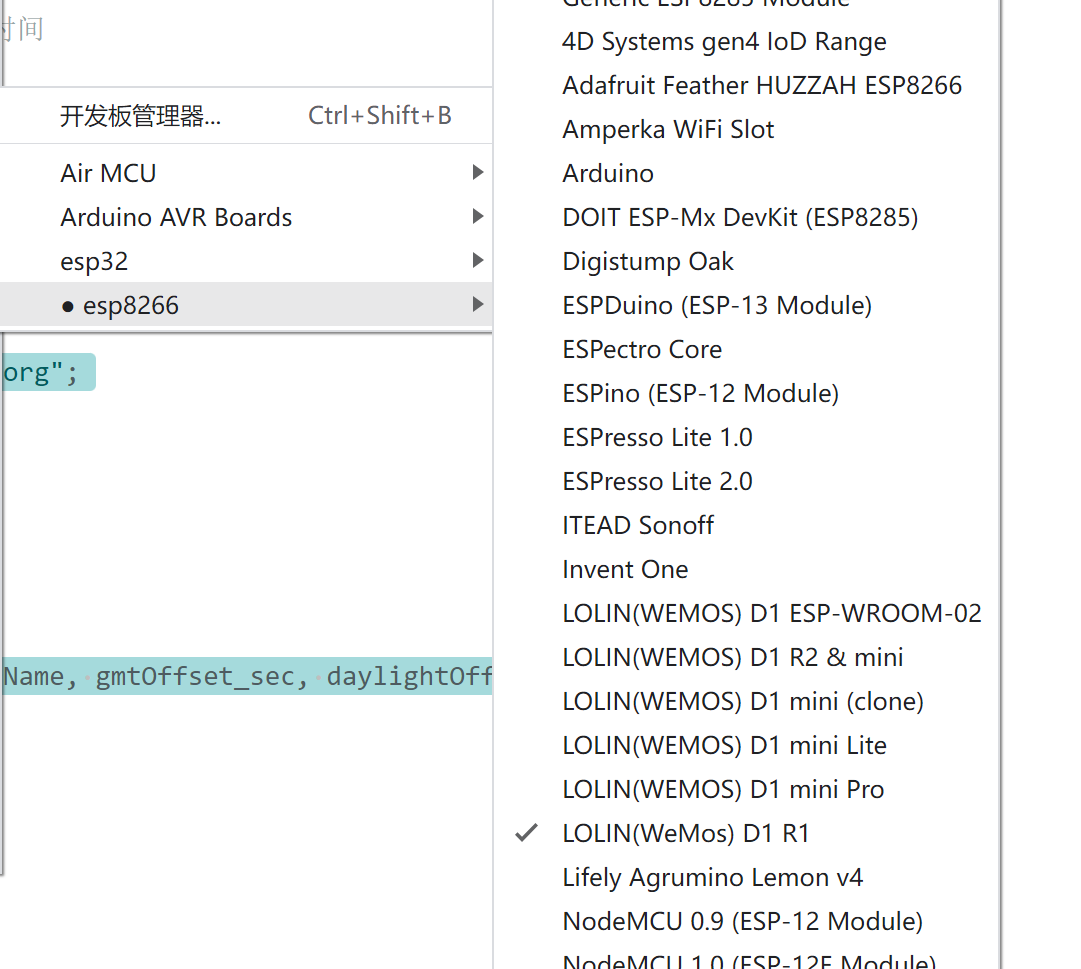Click the arrow next to Air MCU
1081x969 pixels.
click(x=477, y=172)
